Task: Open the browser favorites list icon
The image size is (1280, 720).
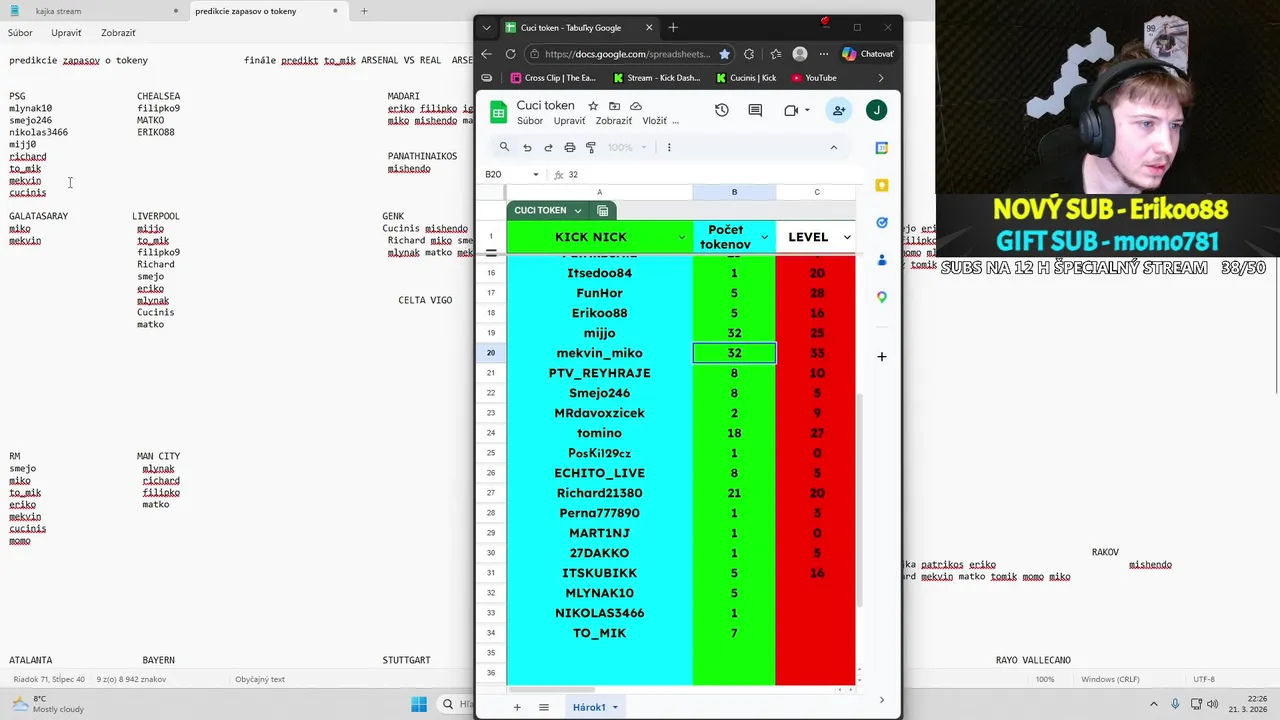Action: [x=774, y=54]
